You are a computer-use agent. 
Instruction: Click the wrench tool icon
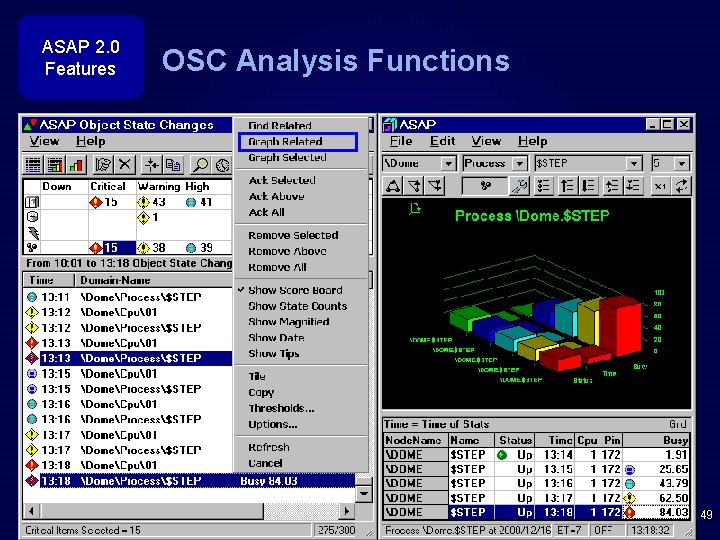click(x=520, y=186)
